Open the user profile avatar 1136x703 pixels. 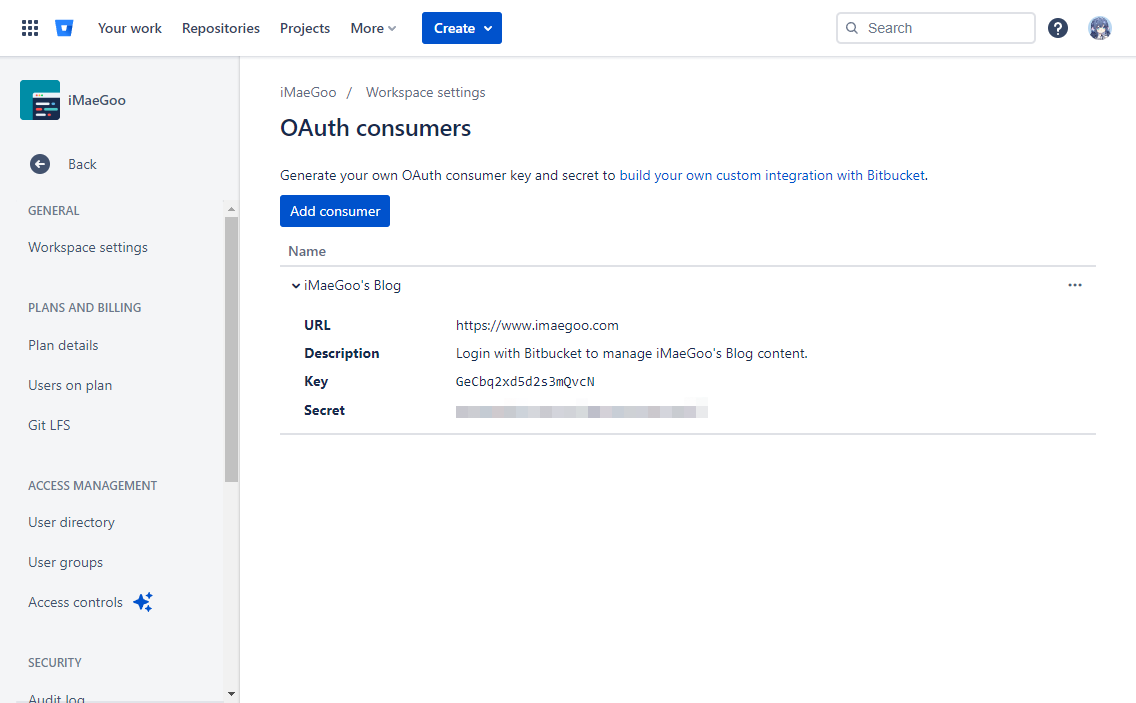(x=1100, y=28)
